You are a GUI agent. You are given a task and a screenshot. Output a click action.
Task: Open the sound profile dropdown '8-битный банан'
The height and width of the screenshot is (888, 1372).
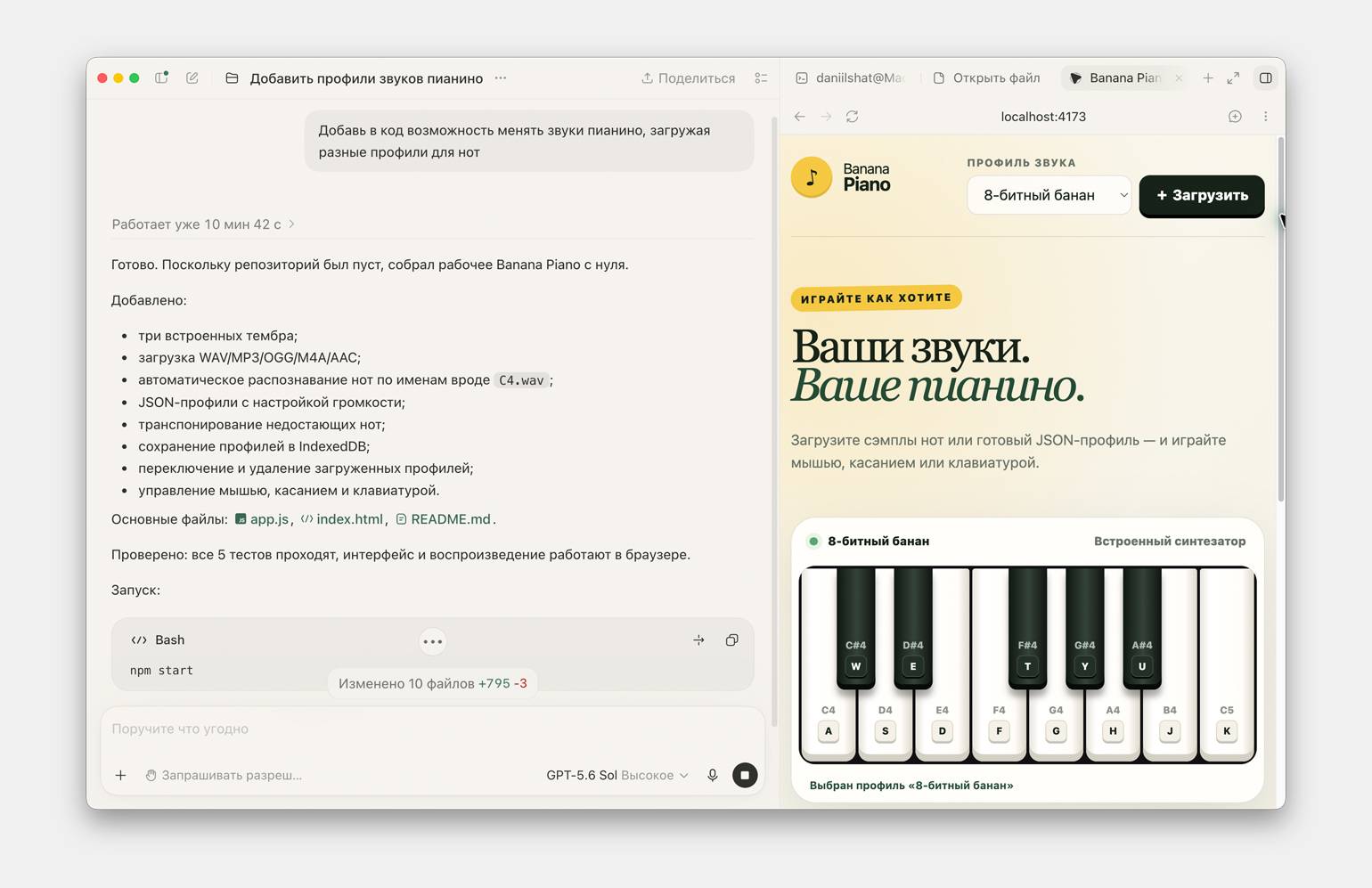pos(1049,195)
